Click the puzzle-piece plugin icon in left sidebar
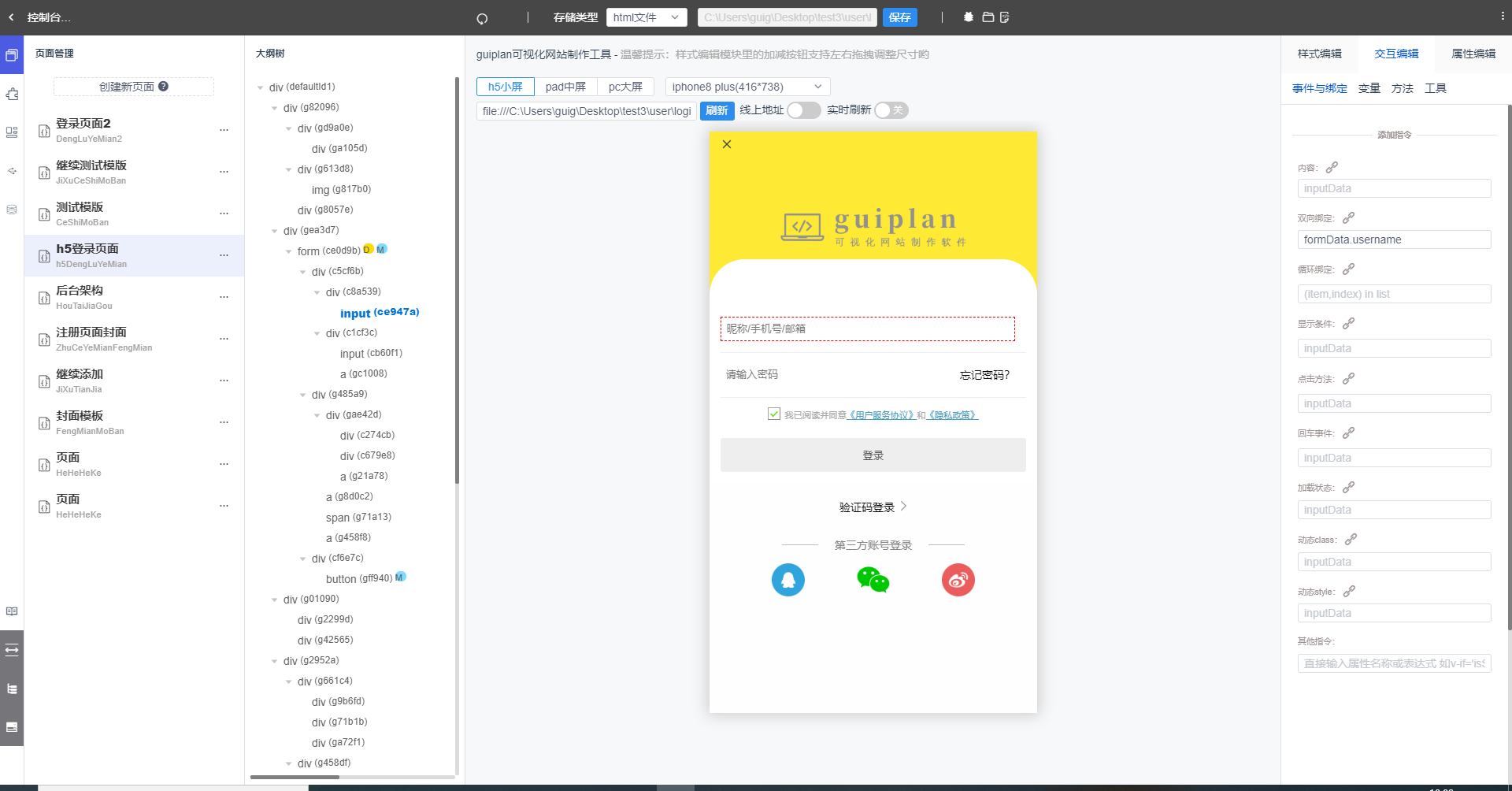This screenshot has height=791, width=1512. click(x=12, y=95)
